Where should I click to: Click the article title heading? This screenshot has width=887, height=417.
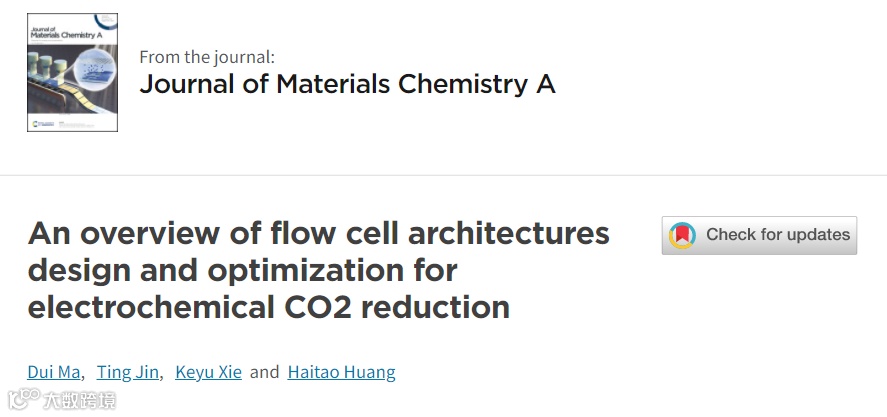tap(318, 270)
